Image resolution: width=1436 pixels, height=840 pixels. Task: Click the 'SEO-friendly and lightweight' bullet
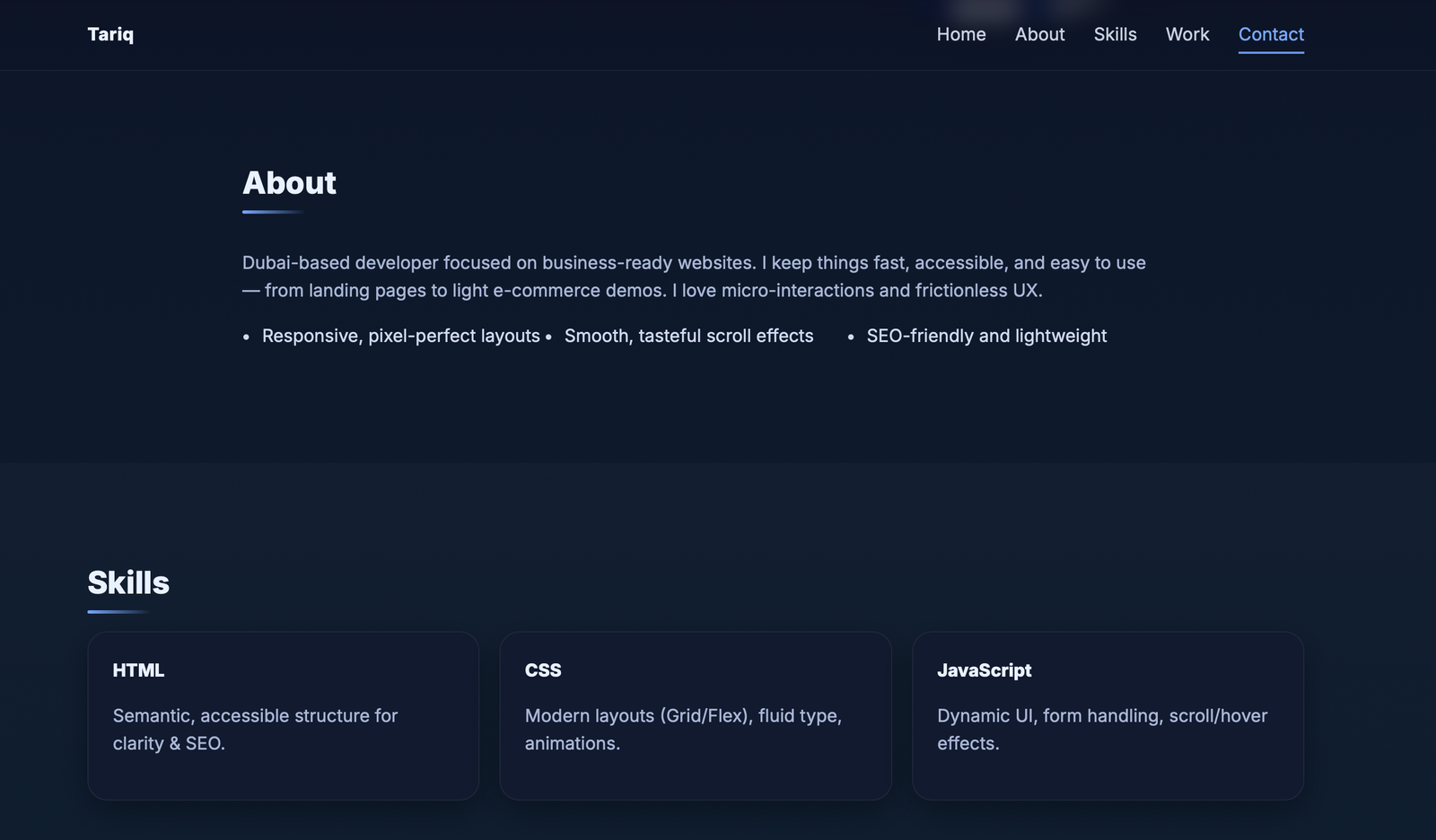986,336
